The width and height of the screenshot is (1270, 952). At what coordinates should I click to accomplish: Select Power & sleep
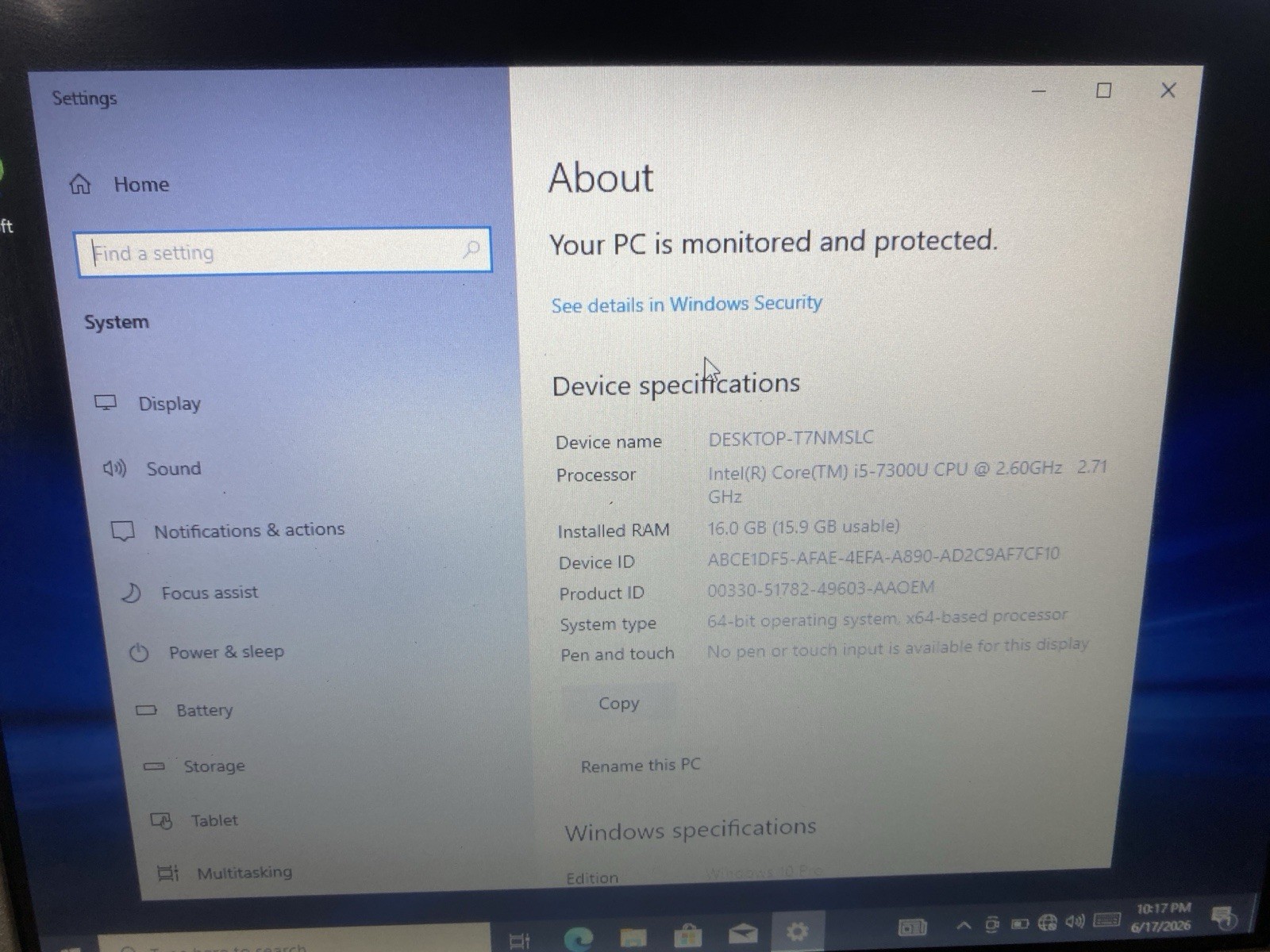tap(206, 652)
